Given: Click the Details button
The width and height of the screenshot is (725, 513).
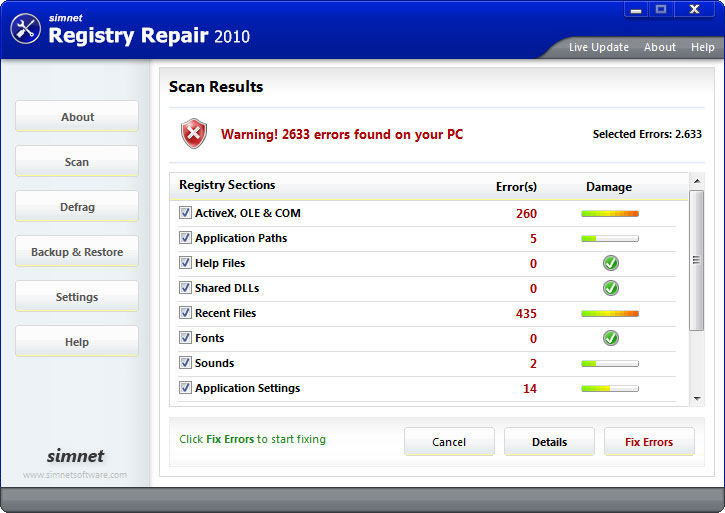Looking at the screenshot, I should click(549, 442).
